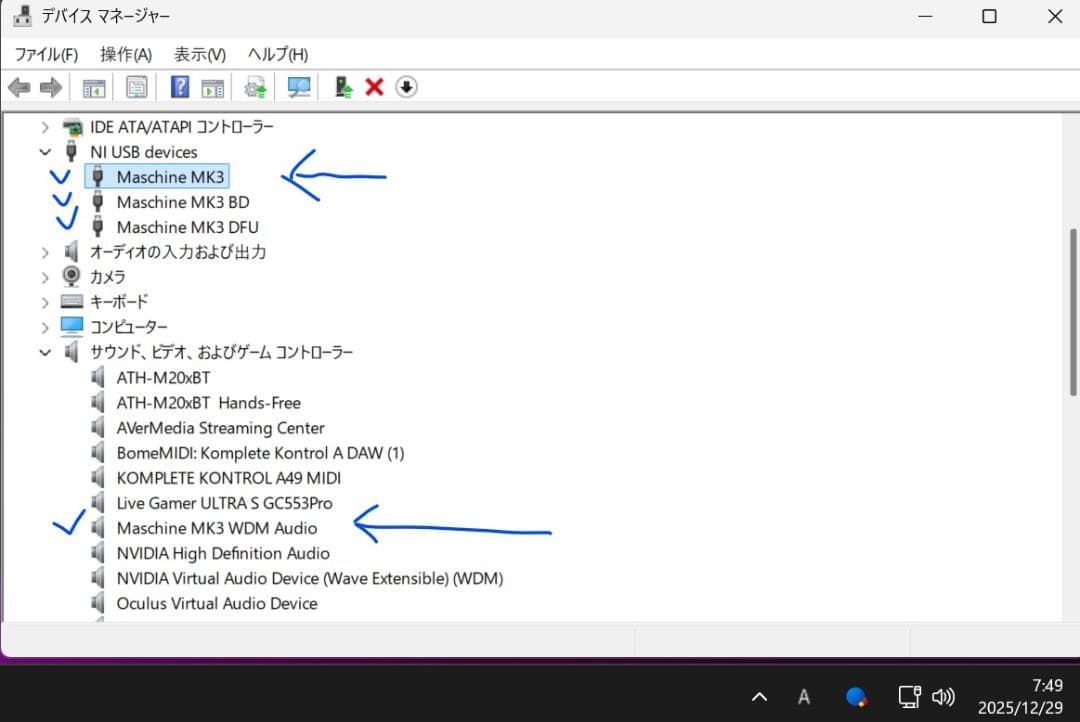Image resolution: width=1080 pixels, height=722 pixels.
Task: Scan for hardware changes icon
Action: (298, 88)
